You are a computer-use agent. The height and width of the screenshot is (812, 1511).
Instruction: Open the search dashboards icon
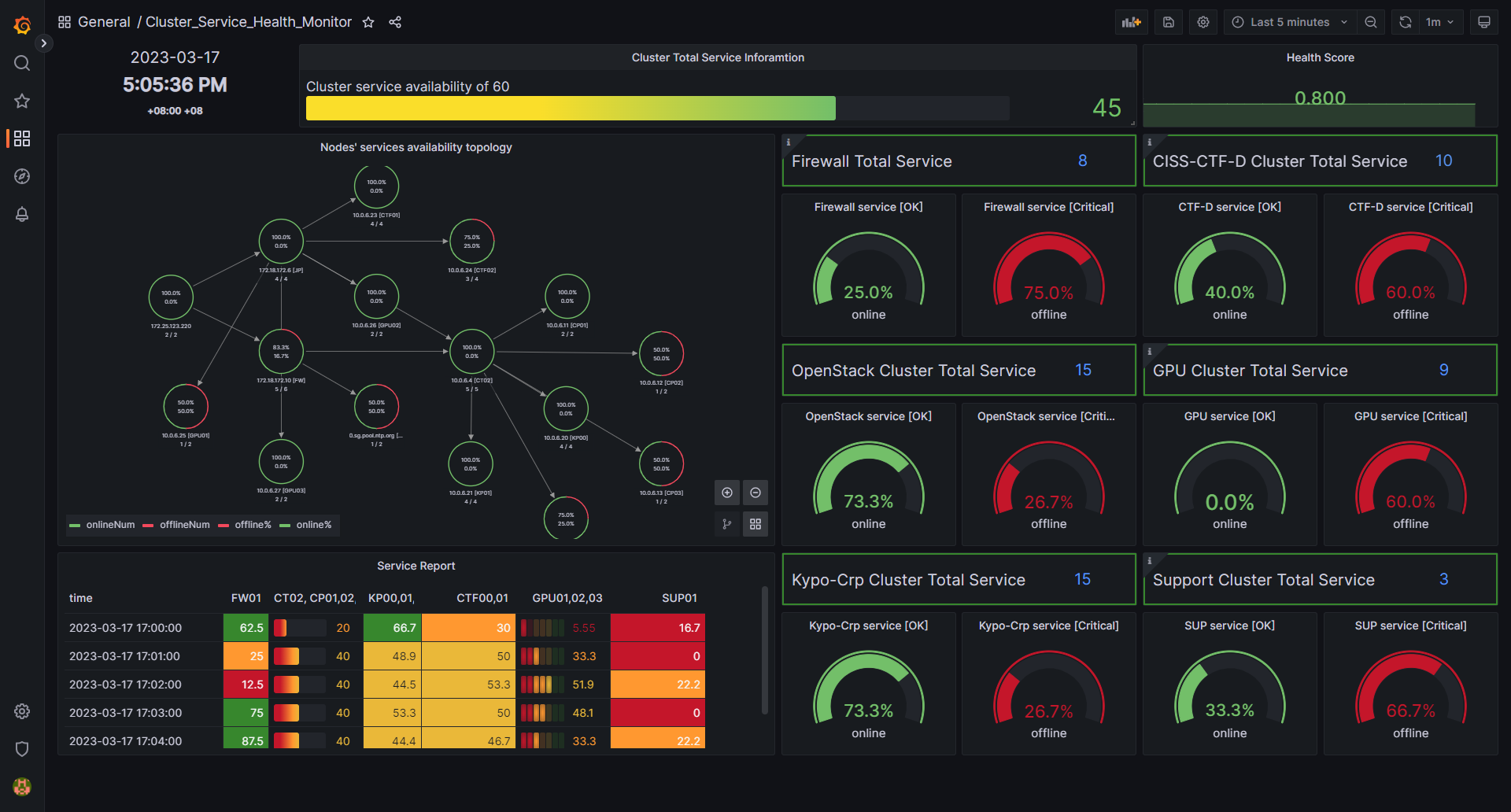22,63
